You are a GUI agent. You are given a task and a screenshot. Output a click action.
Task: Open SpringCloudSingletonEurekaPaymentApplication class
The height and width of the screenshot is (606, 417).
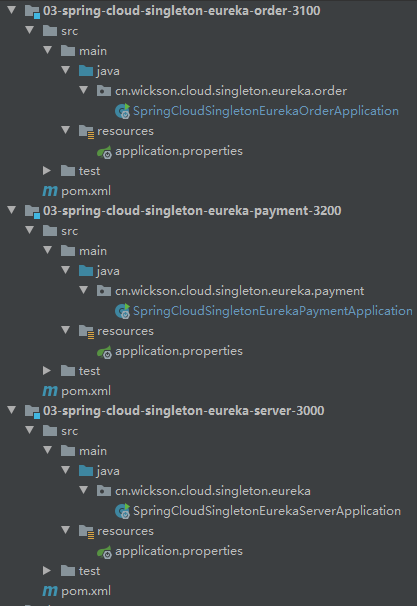tap(272, 311)
